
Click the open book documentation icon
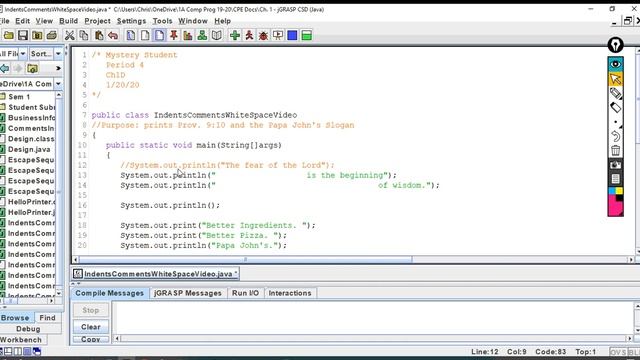217,36
